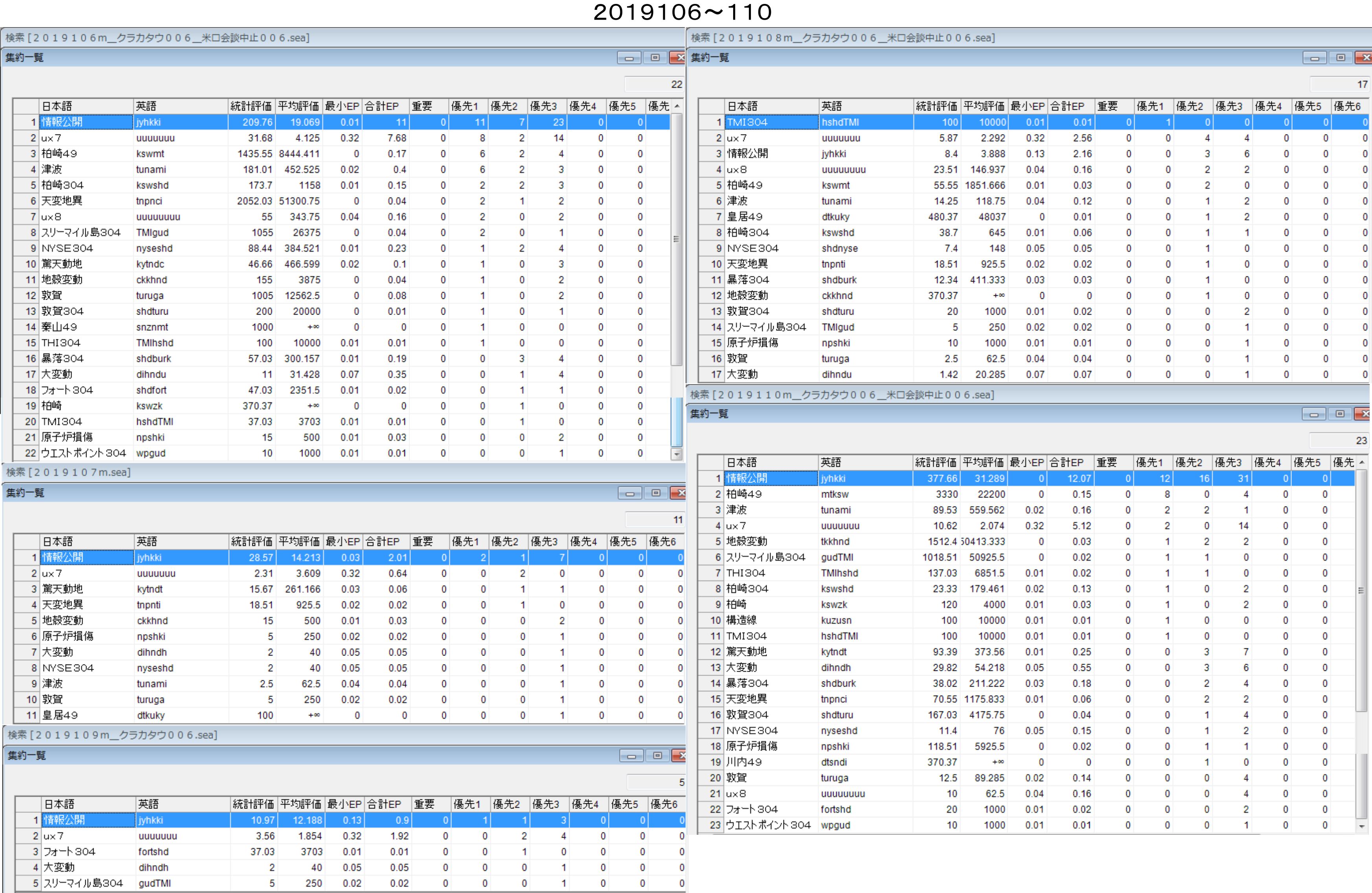Click scroll-up arrow in 2019106m table
This screenshot has height=893, width=1372.
pyautogui.click(x=677, y=106)
